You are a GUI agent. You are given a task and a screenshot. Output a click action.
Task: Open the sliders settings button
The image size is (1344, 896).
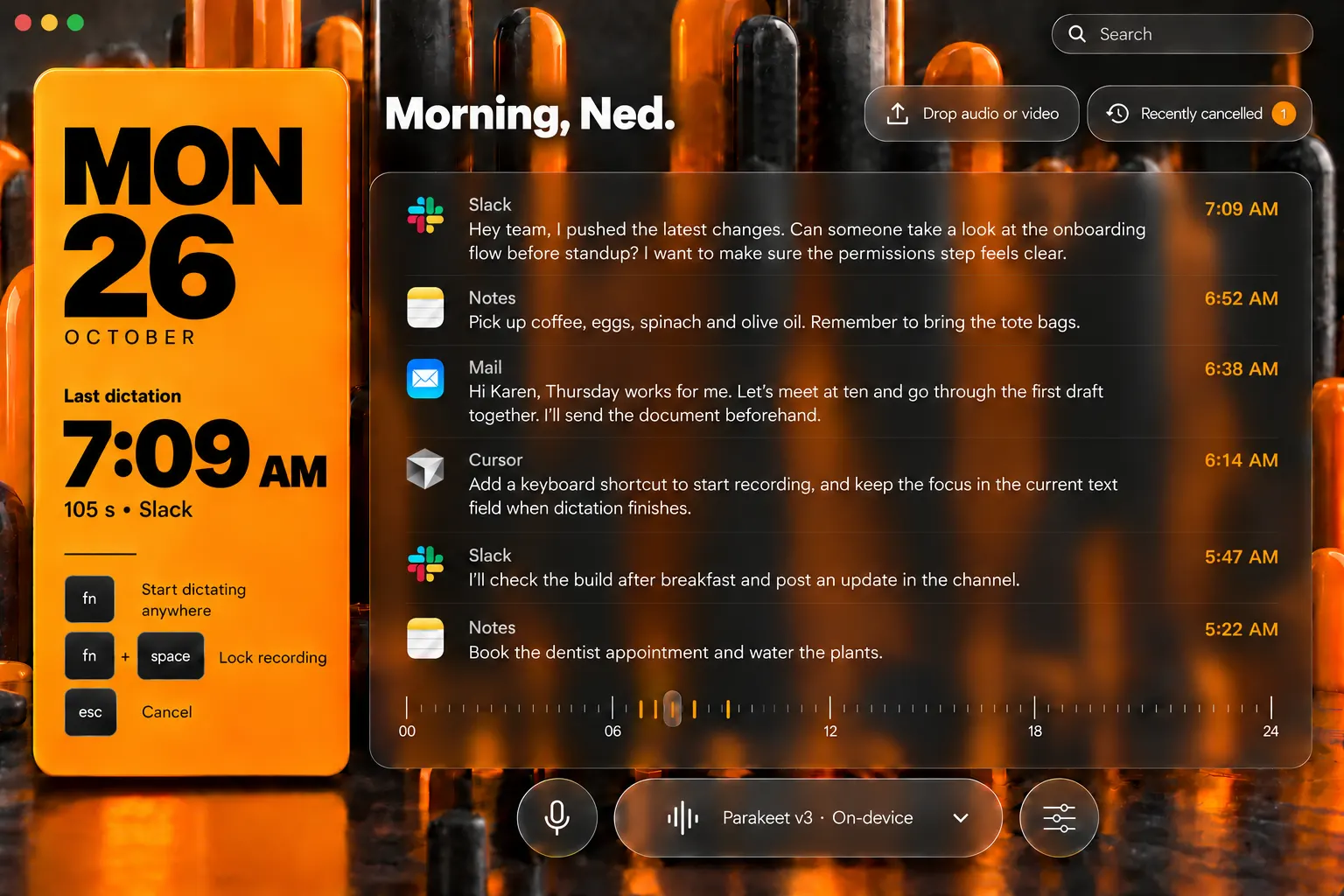pyautogui.click(x=1059, y=818)
